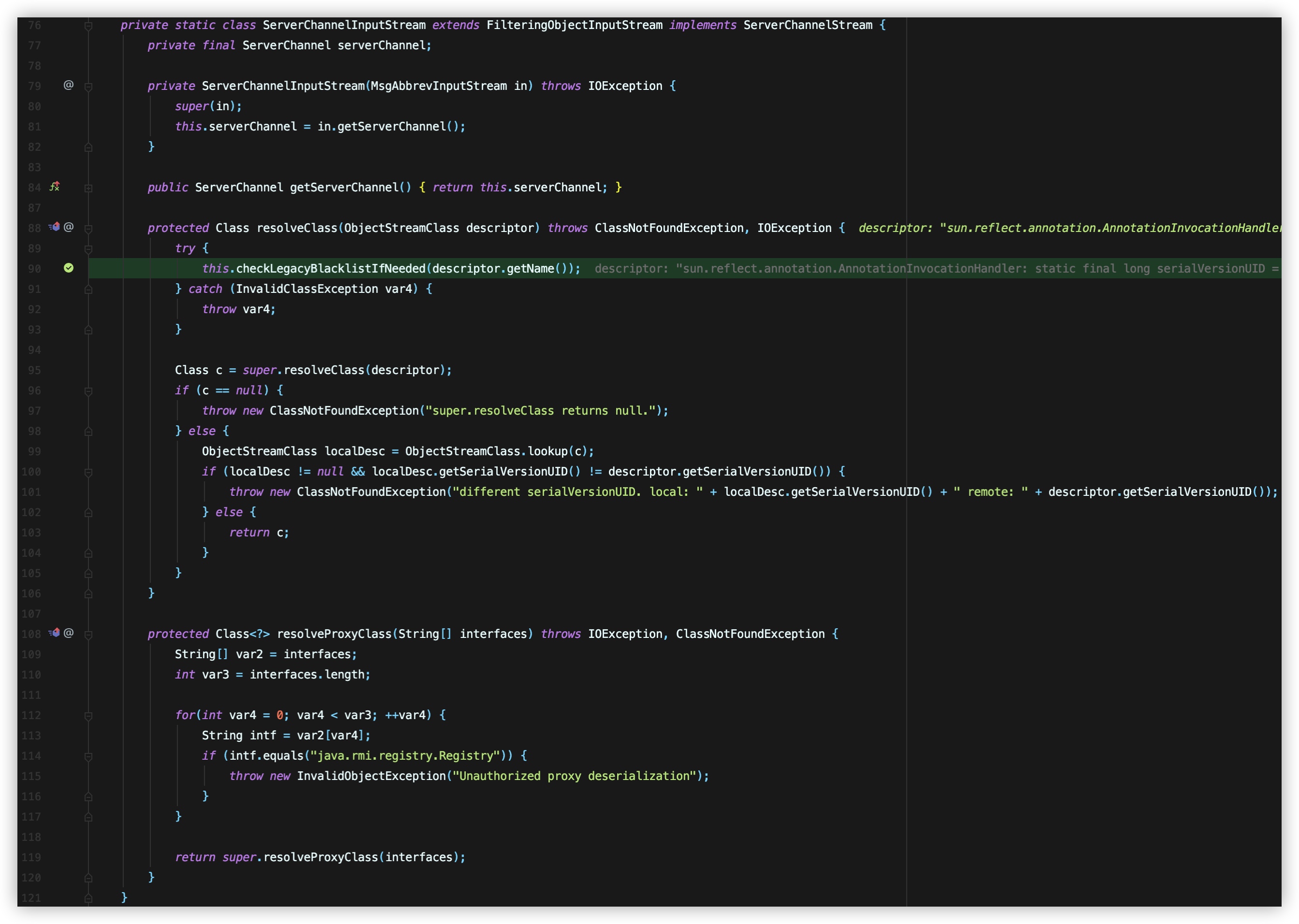Click the verified breakpoint icon on line 90

(68, 268)
